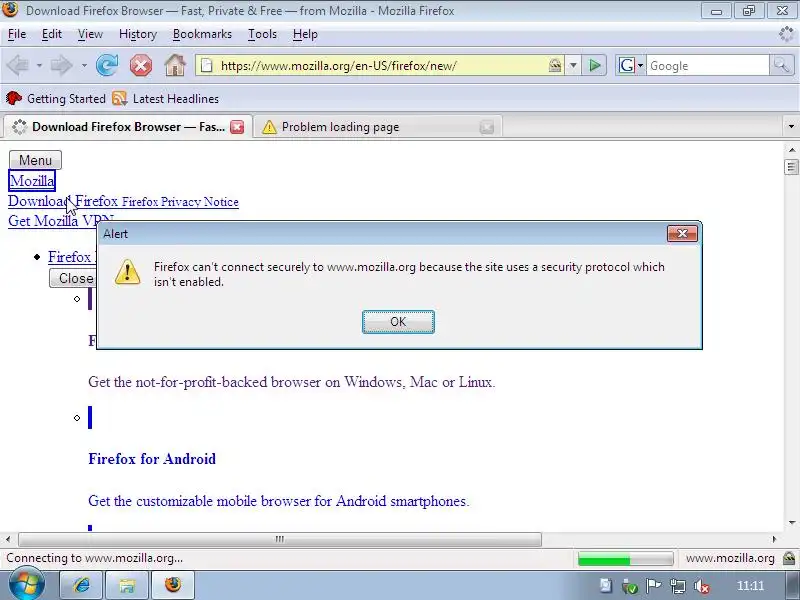This screenshot has width=800, height=600.
Task: Click the Latest Headlines feed icon
Action: 119,98
